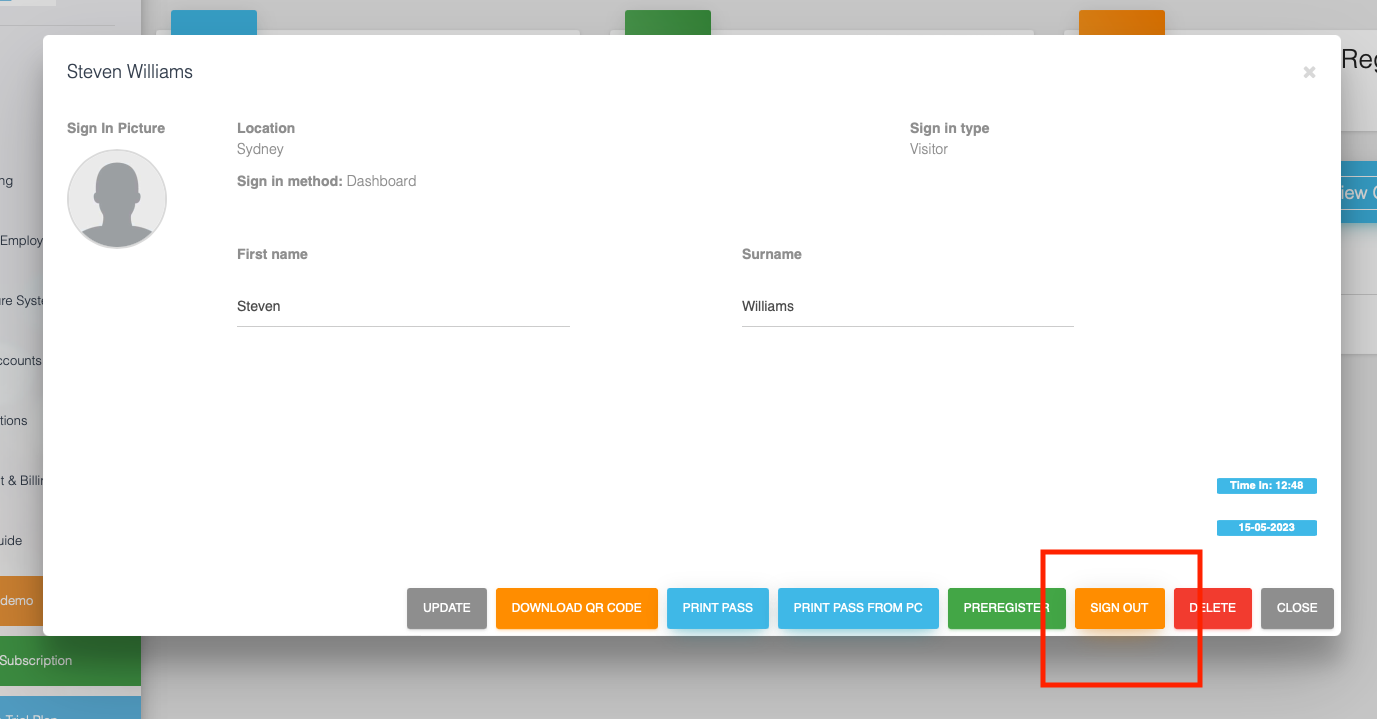
Task: Download the visitor QR code
Action: pos(576,608)
